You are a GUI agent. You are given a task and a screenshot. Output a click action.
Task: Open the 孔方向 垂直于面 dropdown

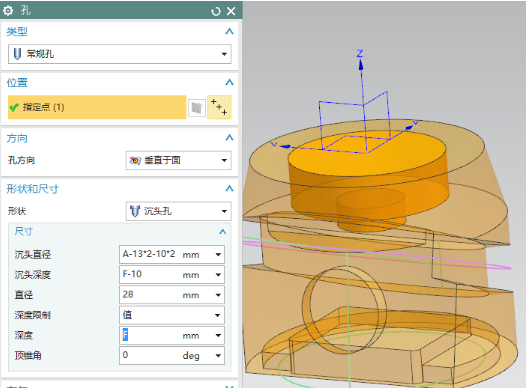pos(178,160)
